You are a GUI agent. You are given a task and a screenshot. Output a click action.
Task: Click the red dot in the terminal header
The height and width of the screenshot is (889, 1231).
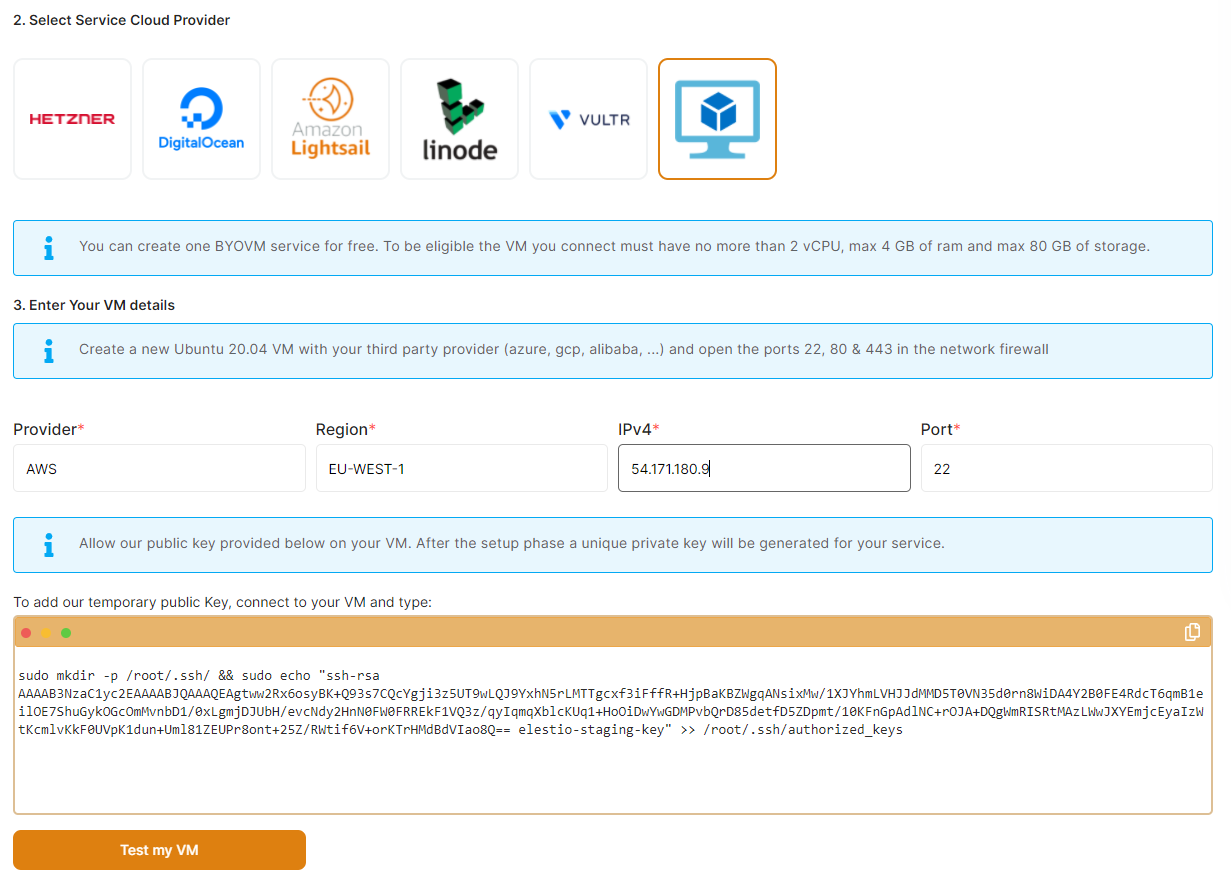(26, 633)
